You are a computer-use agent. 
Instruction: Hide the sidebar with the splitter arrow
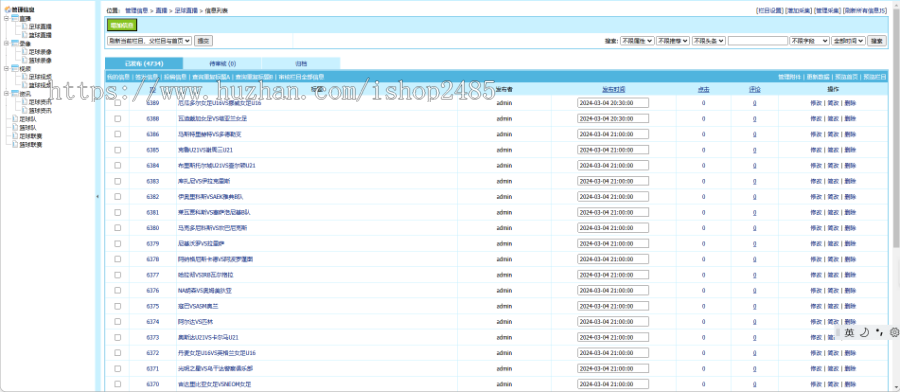pyautogui.click(x=97, y=196)
